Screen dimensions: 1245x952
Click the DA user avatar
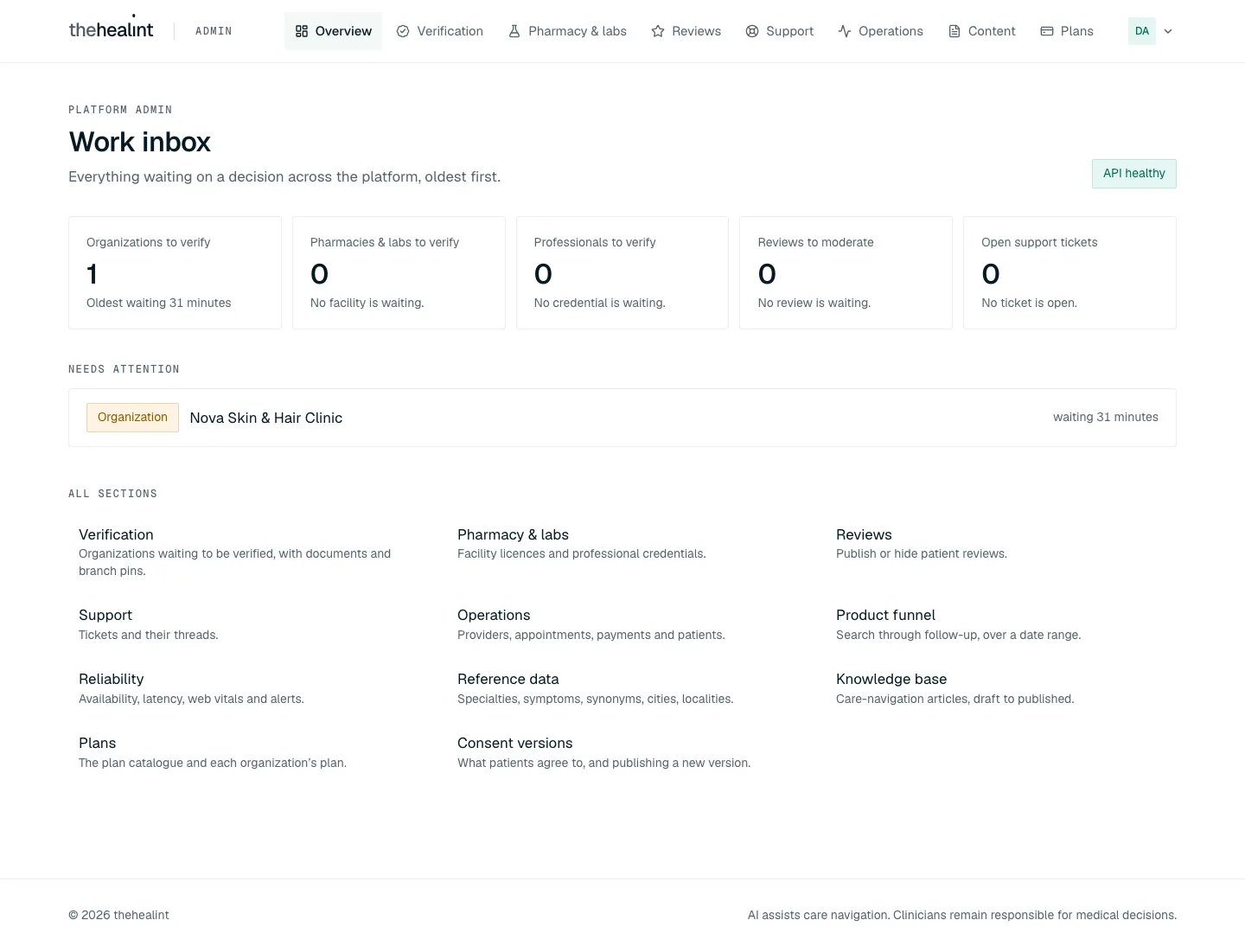(1142, 31)
